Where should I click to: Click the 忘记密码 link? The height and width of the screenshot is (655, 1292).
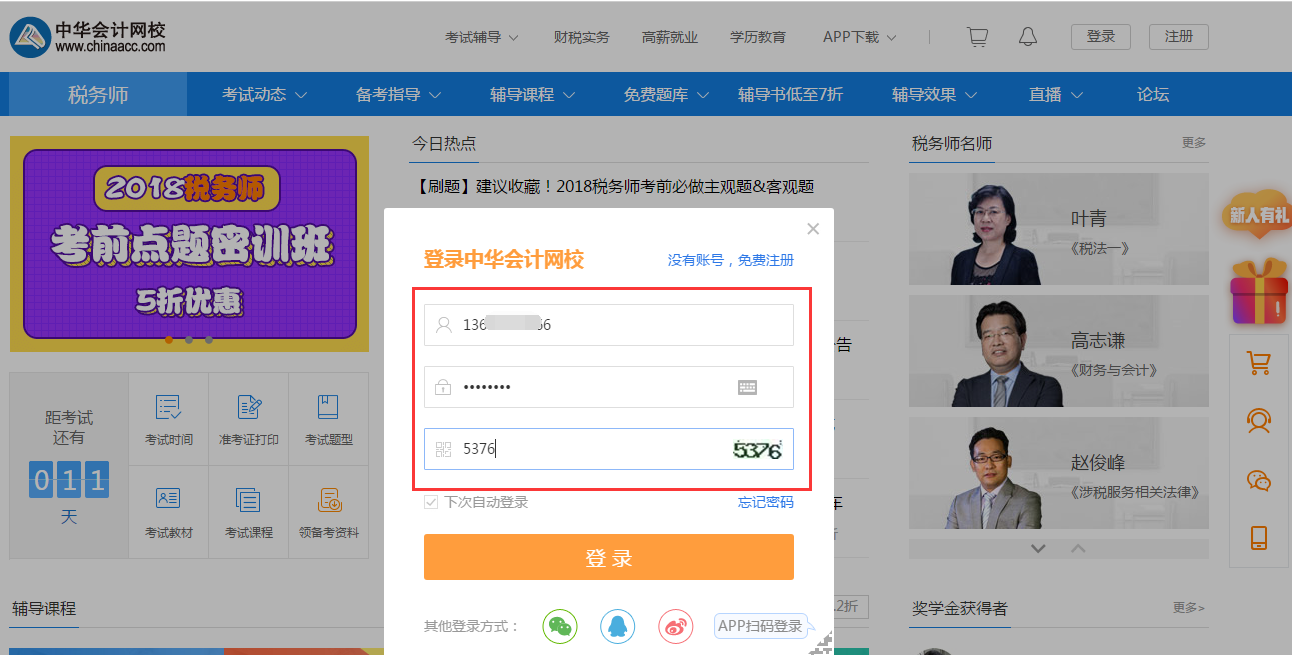pos(766,502)
